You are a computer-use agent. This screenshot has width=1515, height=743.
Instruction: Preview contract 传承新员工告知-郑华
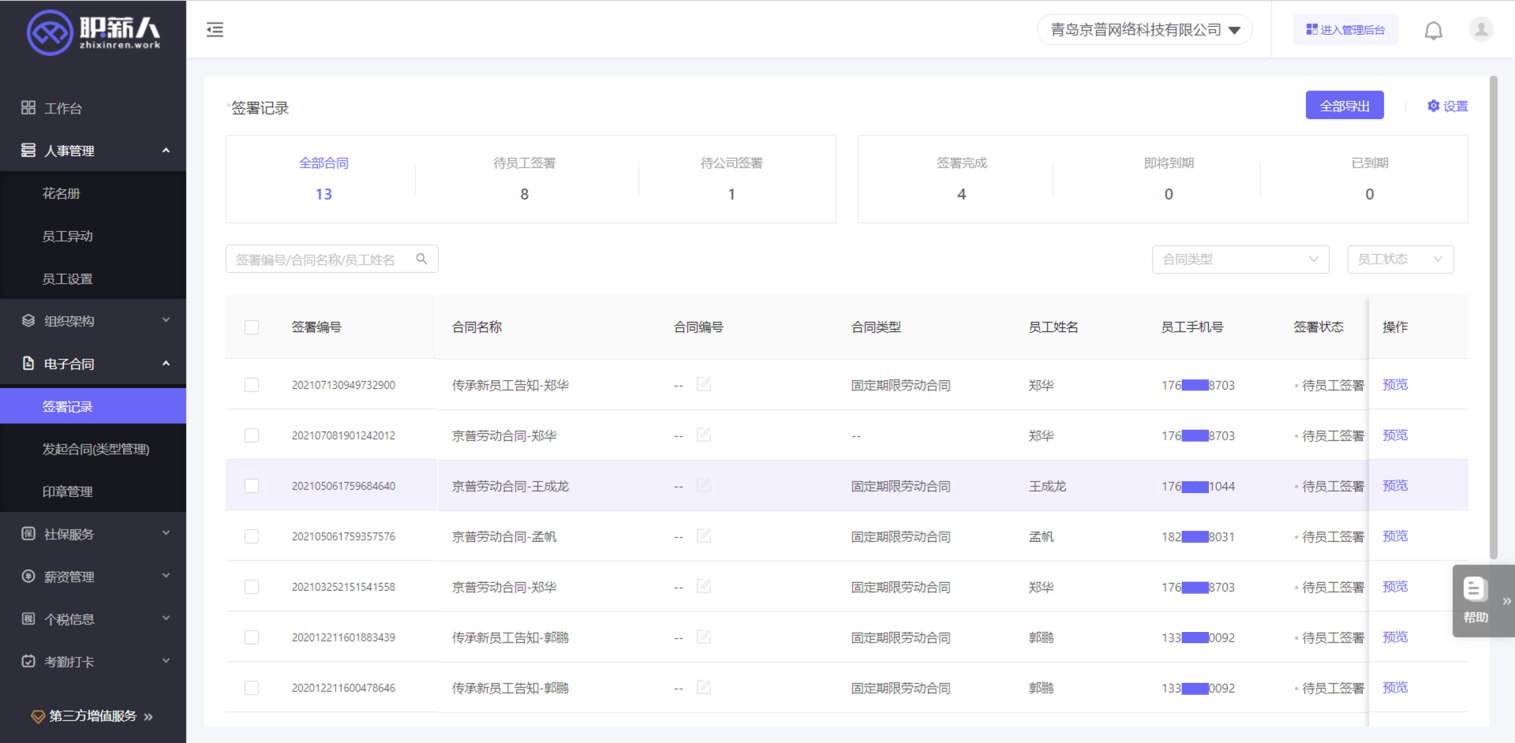coord(1395,384)
